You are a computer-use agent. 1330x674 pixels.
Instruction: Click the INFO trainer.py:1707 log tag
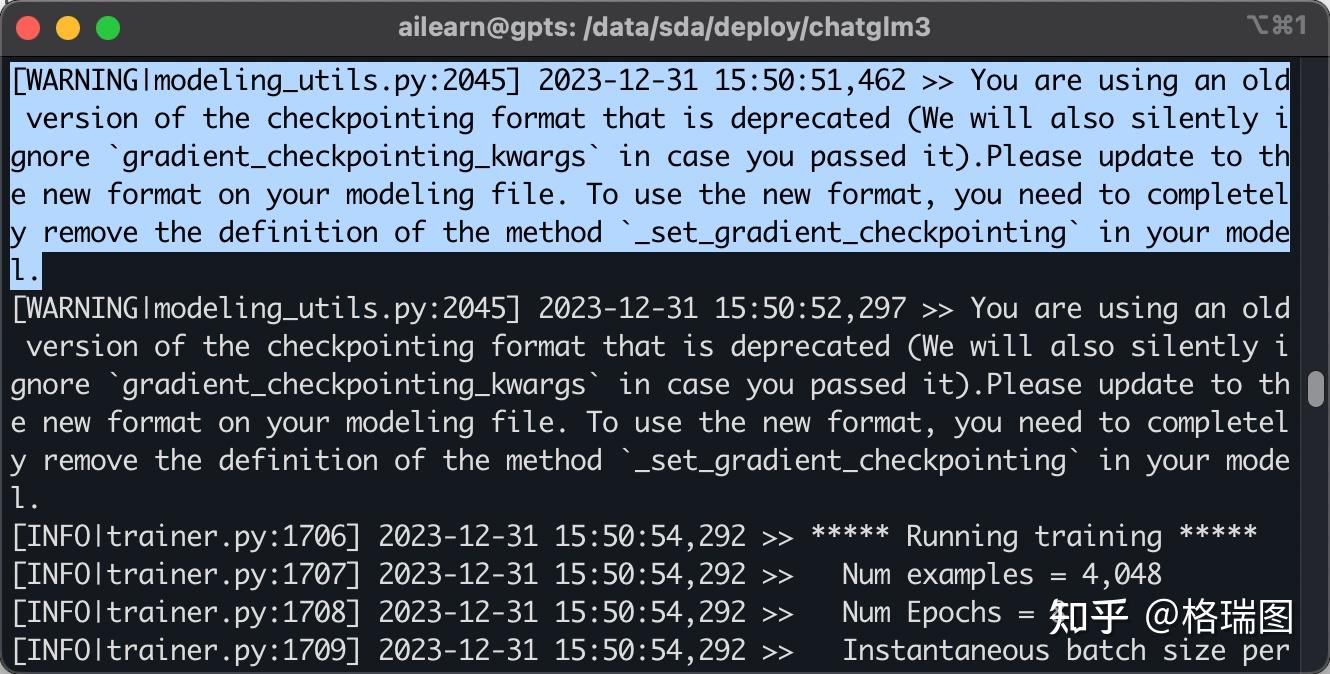coord(186,574)
